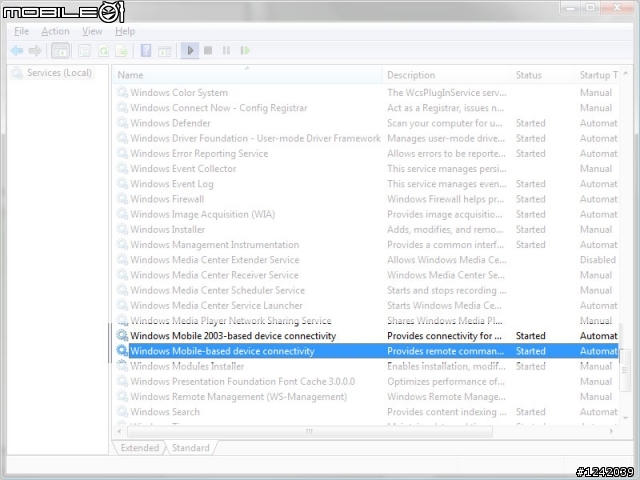Open the Help toolbar icon
Screen dimensions: 640x480
[146, 51]
